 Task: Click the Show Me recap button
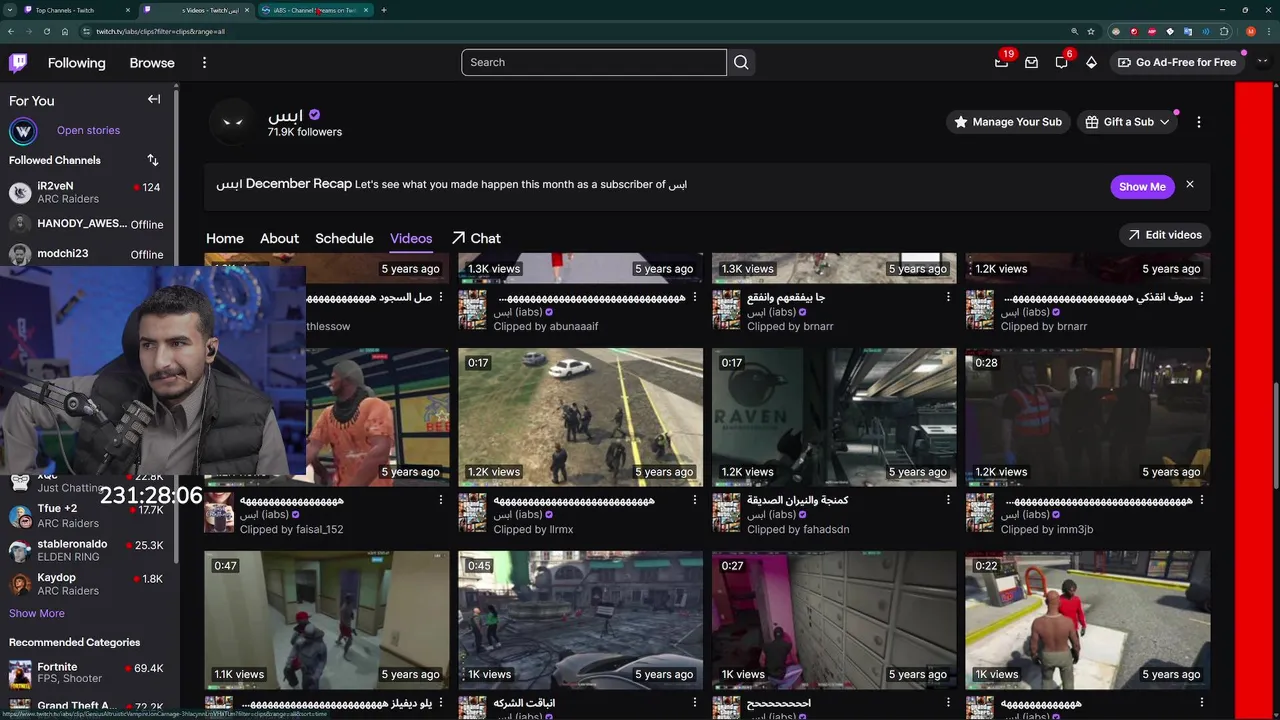[1142, 186]
